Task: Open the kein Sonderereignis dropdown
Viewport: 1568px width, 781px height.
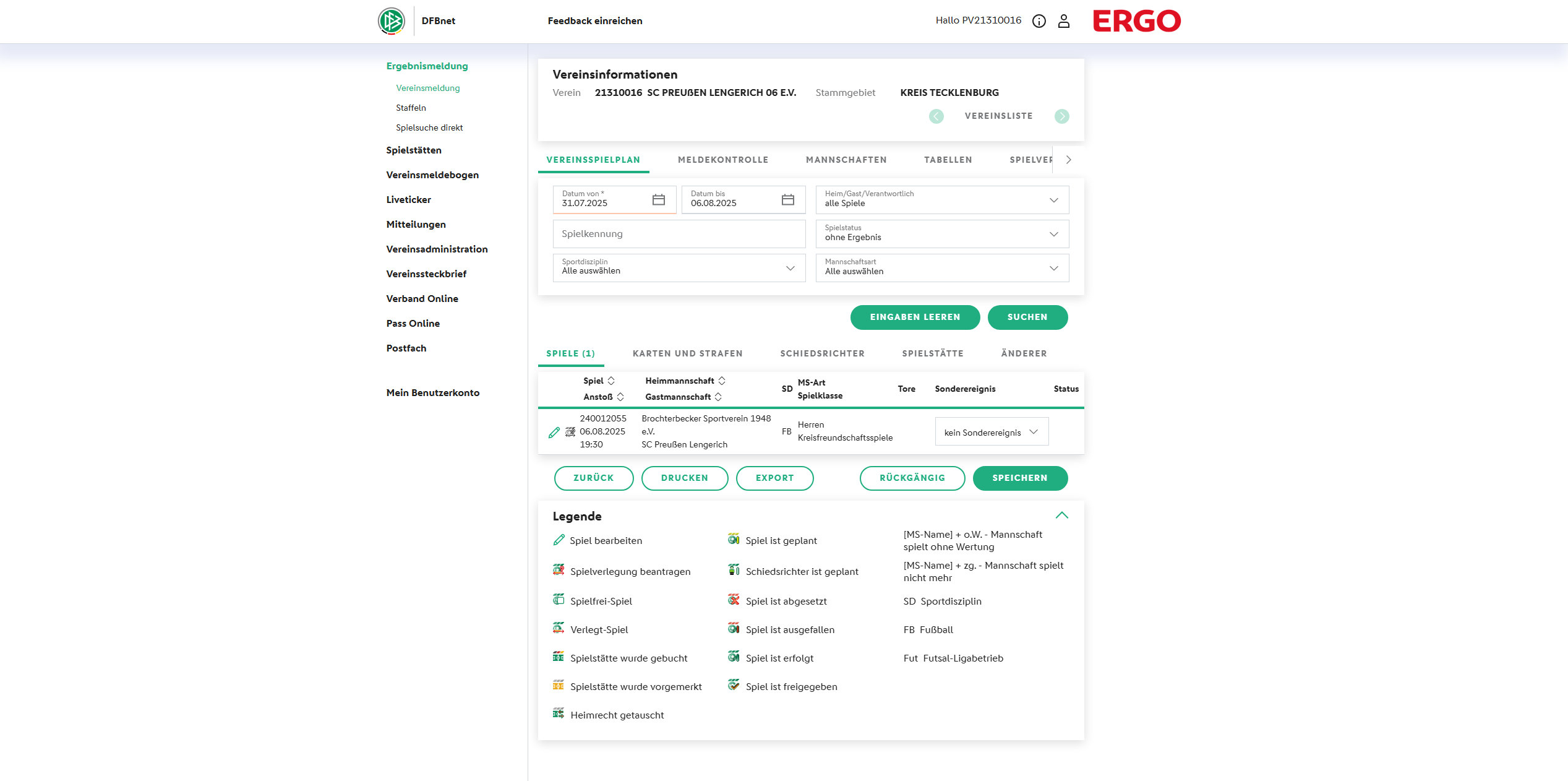Action: point(991,432)
